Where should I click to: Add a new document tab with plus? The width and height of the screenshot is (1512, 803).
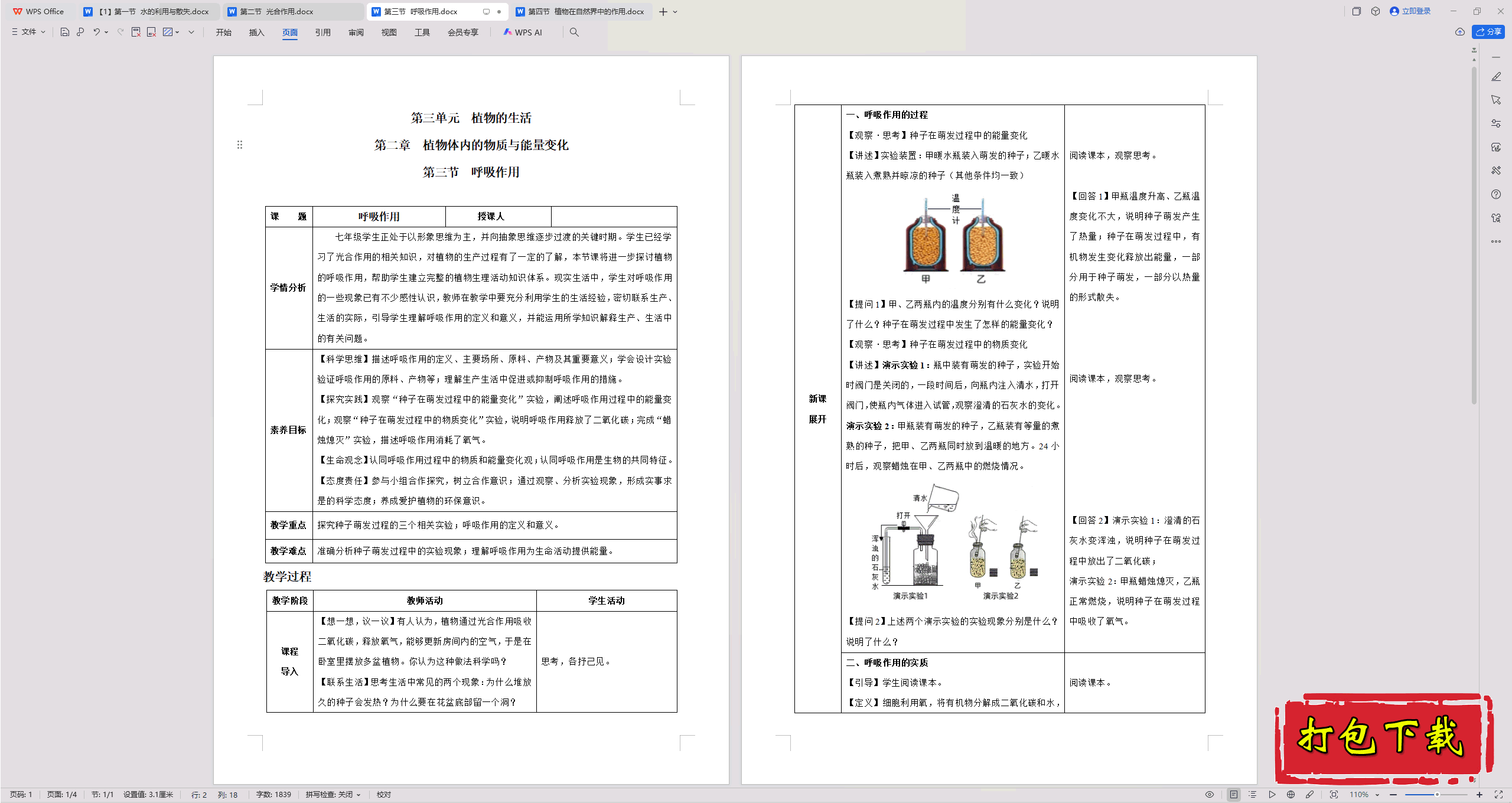(x=663, y=12)
